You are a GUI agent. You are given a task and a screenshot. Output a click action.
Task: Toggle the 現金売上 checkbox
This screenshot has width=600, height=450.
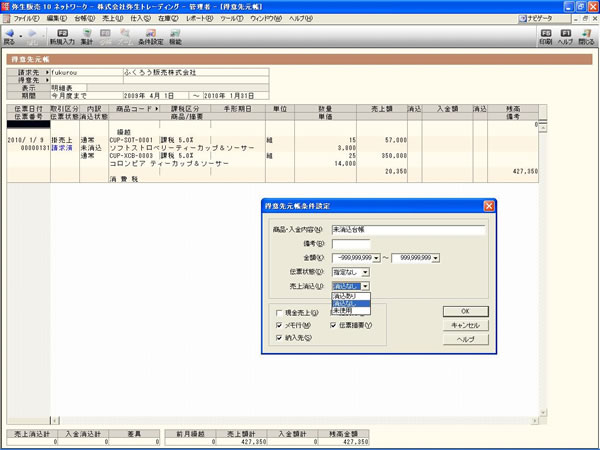[x=279, y=313]
